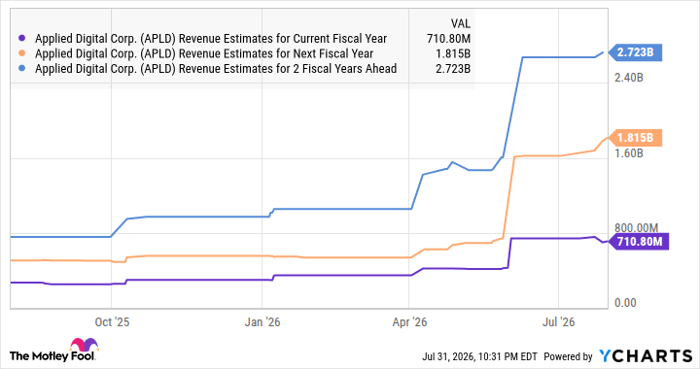Click the Jul '26 x-axis label

pyautogui.click(x=558, y=322)
